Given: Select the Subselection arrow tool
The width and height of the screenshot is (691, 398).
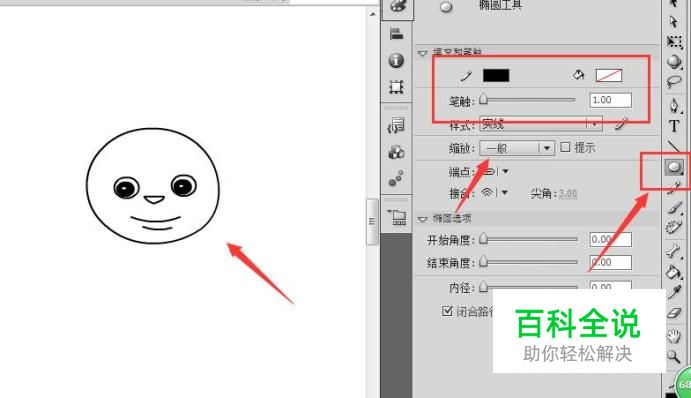Looking at the screenshot, I should click(x=673, y=22).
